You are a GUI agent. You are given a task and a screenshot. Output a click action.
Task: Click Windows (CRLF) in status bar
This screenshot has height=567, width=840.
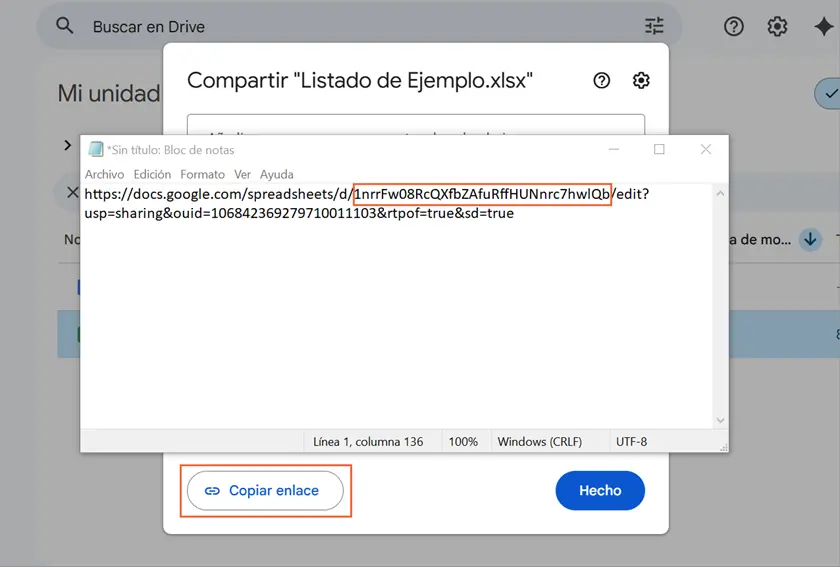pyautogui.click(x=539, y=442)
